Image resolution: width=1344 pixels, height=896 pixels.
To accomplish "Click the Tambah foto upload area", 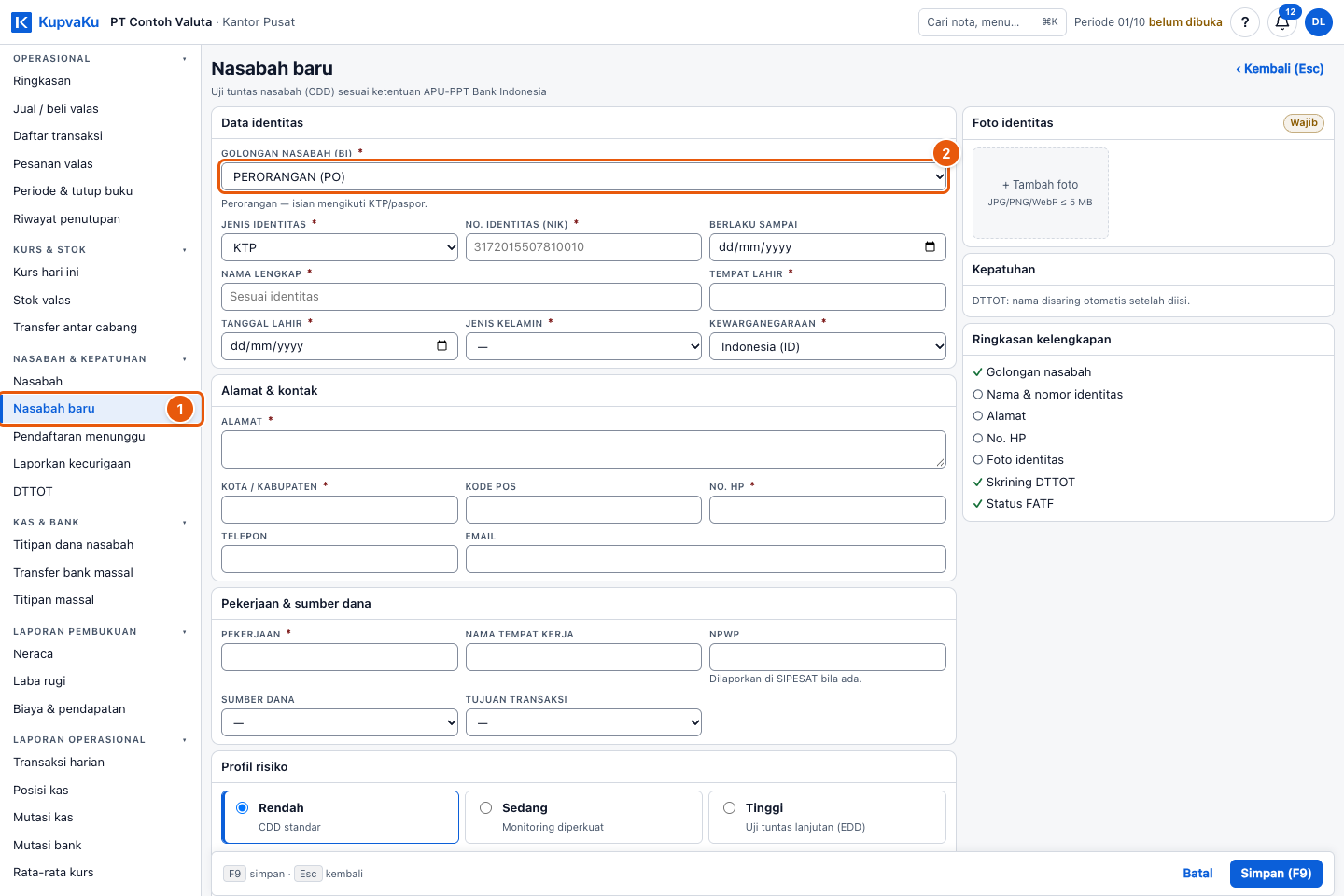I will (x=1041, y=193).
